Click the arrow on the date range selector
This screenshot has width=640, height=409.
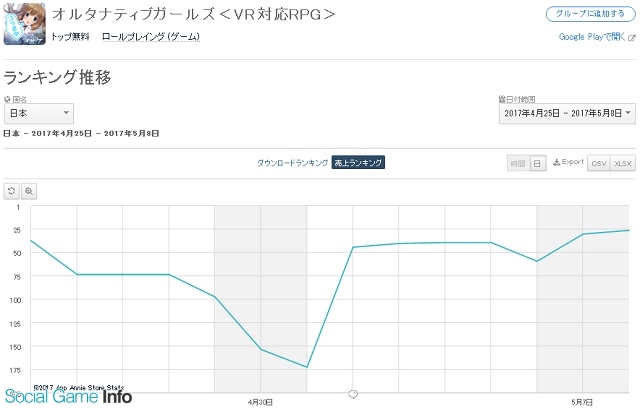coord(628,113)
